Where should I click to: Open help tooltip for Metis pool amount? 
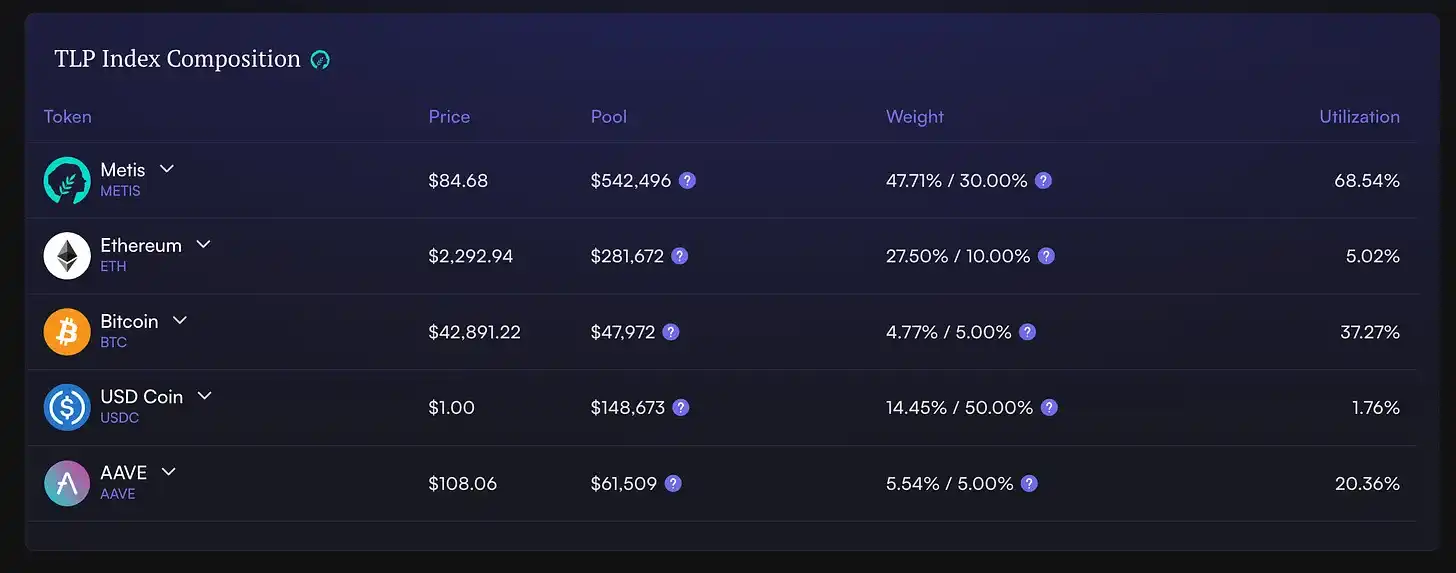(687, 181)
